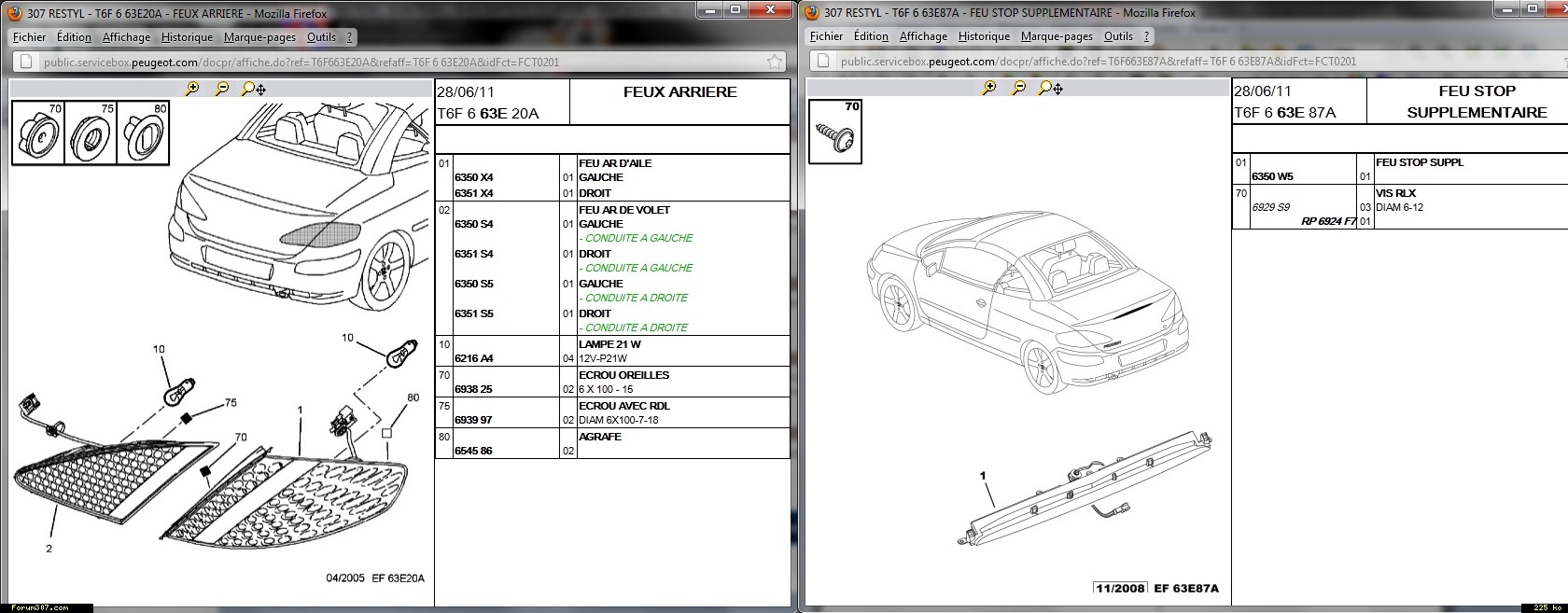Select part thumbnail 75 nut with washer
The image size is (1568, 613).
(91, 132)
